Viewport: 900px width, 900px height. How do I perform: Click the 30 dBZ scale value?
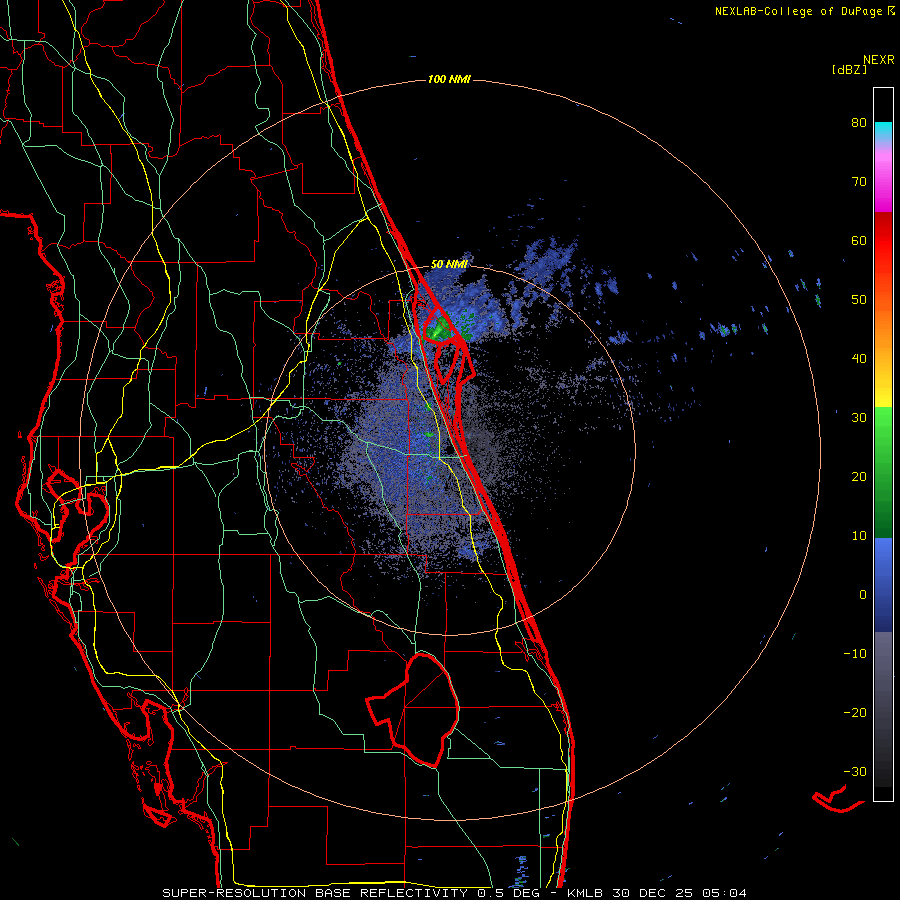pyautogui.click(x=859, y=418)
